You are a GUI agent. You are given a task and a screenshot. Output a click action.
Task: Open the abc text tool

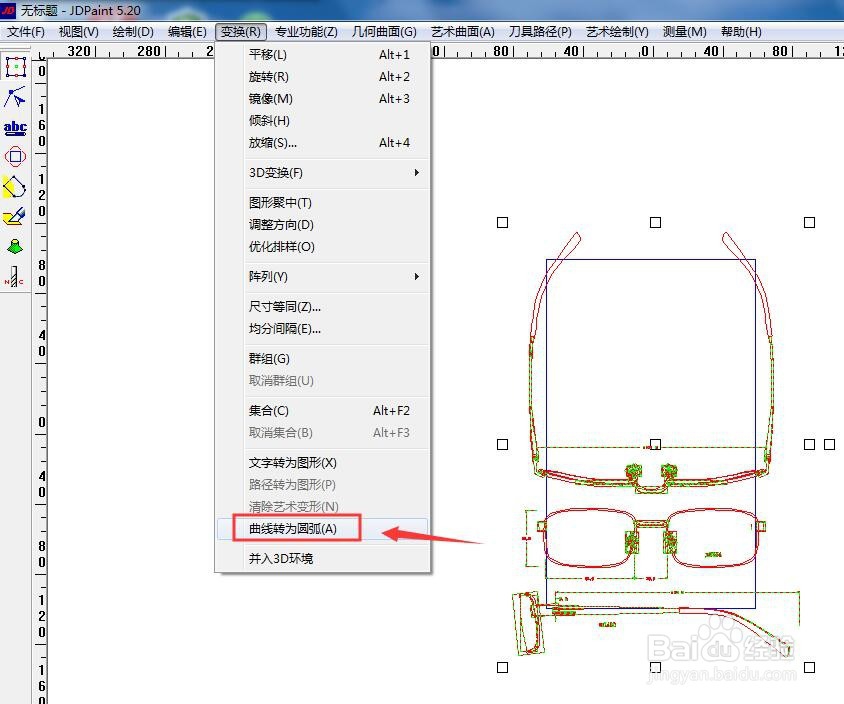(x=14, y=126)
